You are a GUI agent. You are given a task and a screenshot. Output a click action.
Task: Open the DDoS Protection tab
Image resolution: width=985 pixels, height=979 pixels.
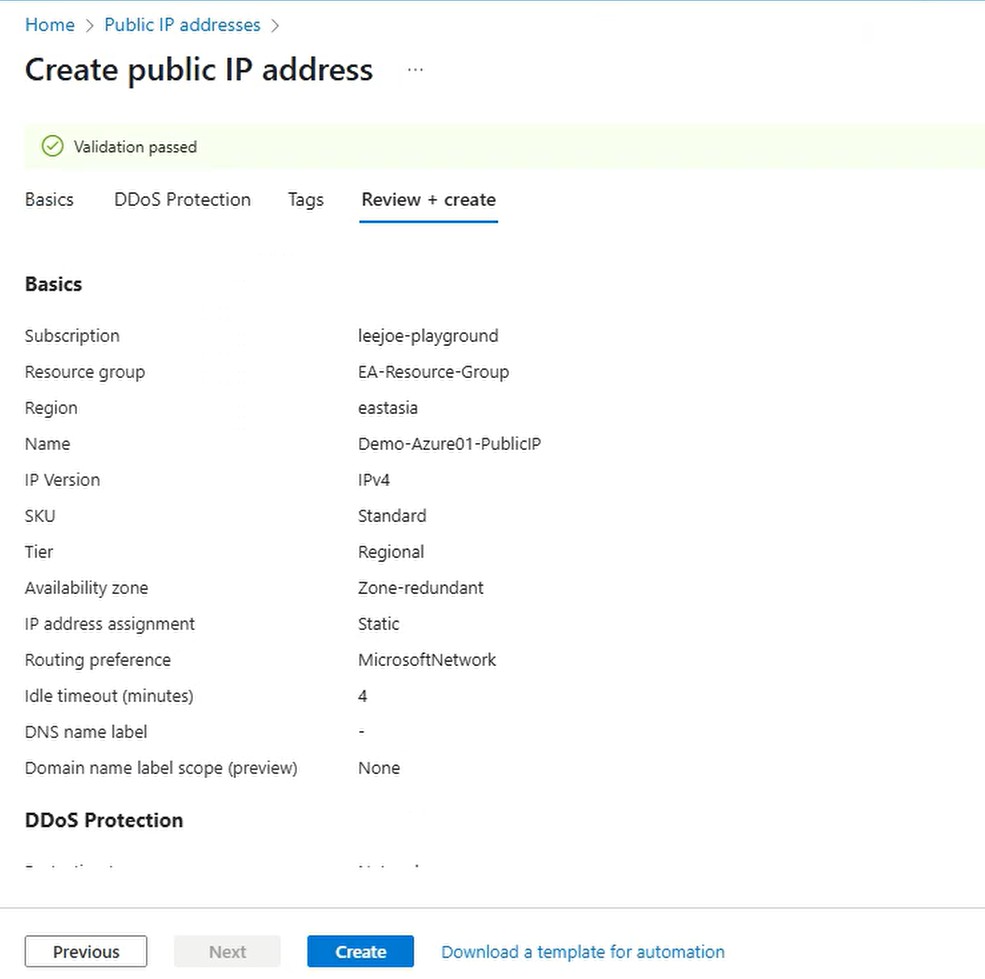182,200
